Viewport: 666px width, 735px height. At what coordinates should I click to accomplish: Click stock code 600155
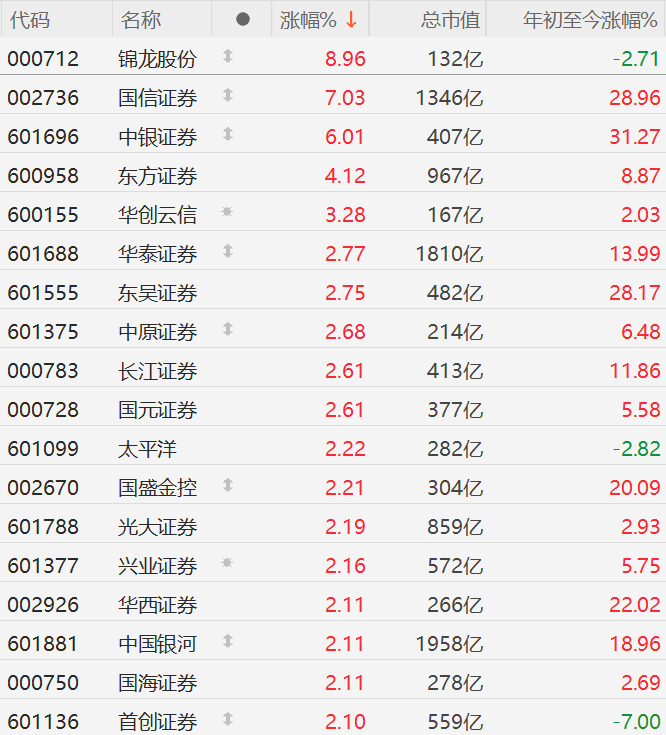pos(43,215)
